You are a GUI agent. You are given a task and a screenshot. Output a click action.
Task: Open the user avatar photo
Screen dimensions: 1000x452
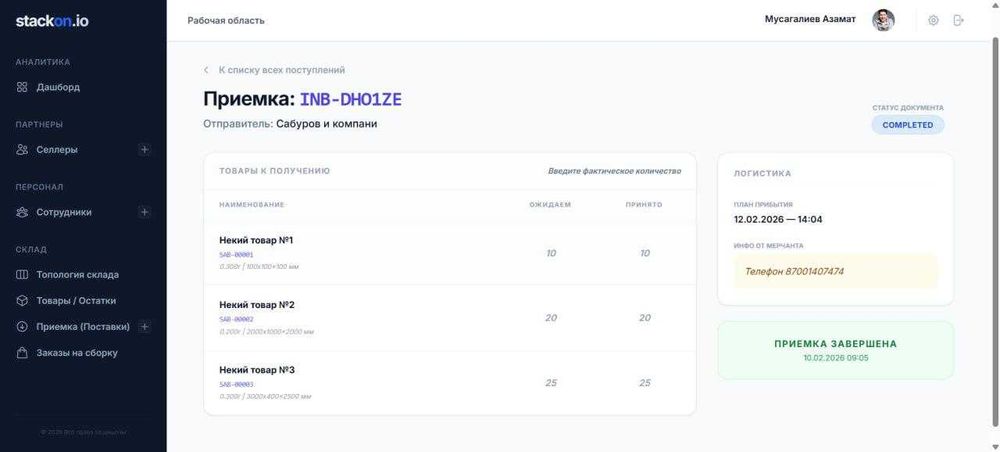click(883, 20)
